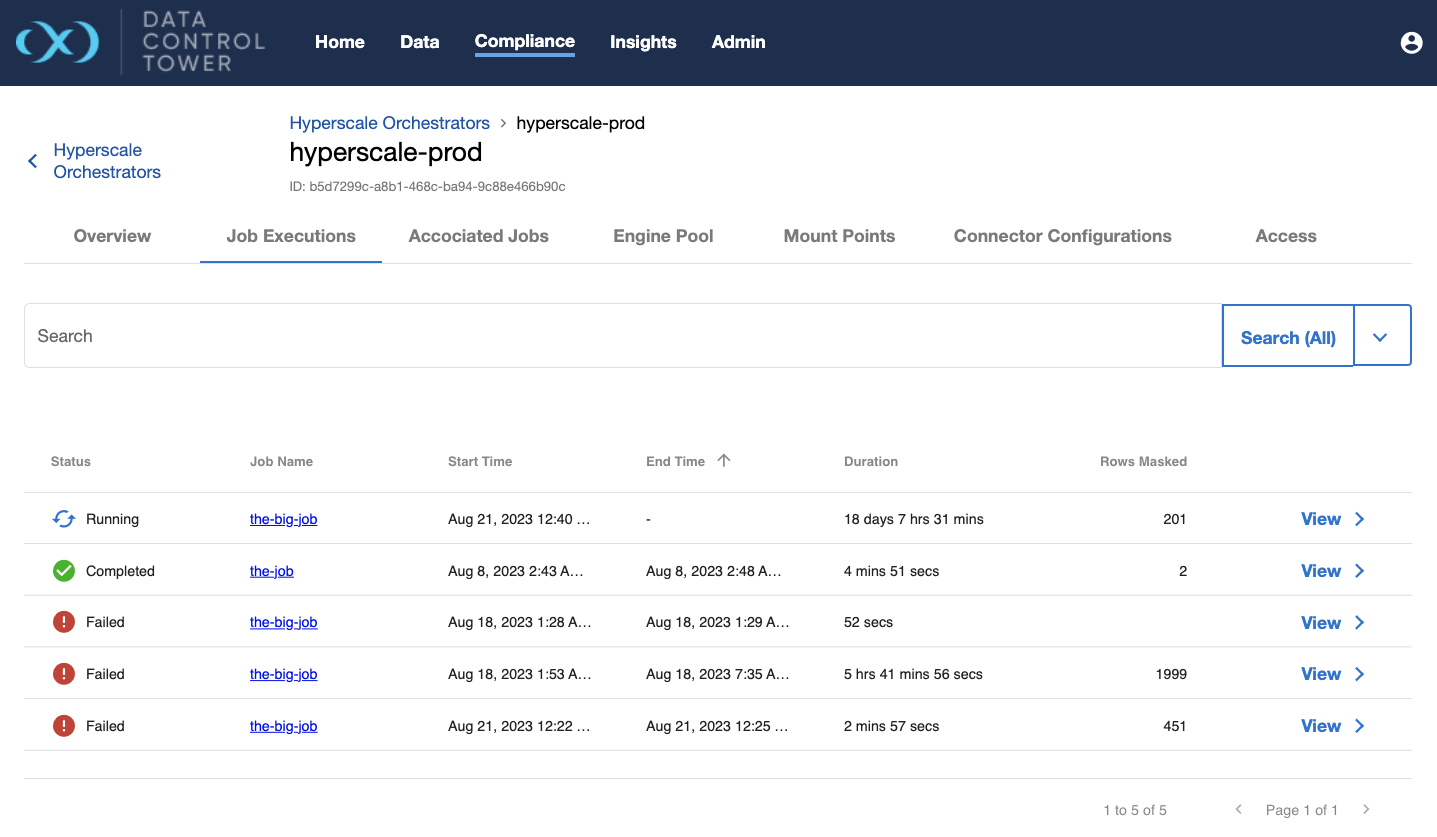The width and height of the screenshot is (1437, 837).
Task: Click the Running status sync icon
Action: (x=64, y=519)
